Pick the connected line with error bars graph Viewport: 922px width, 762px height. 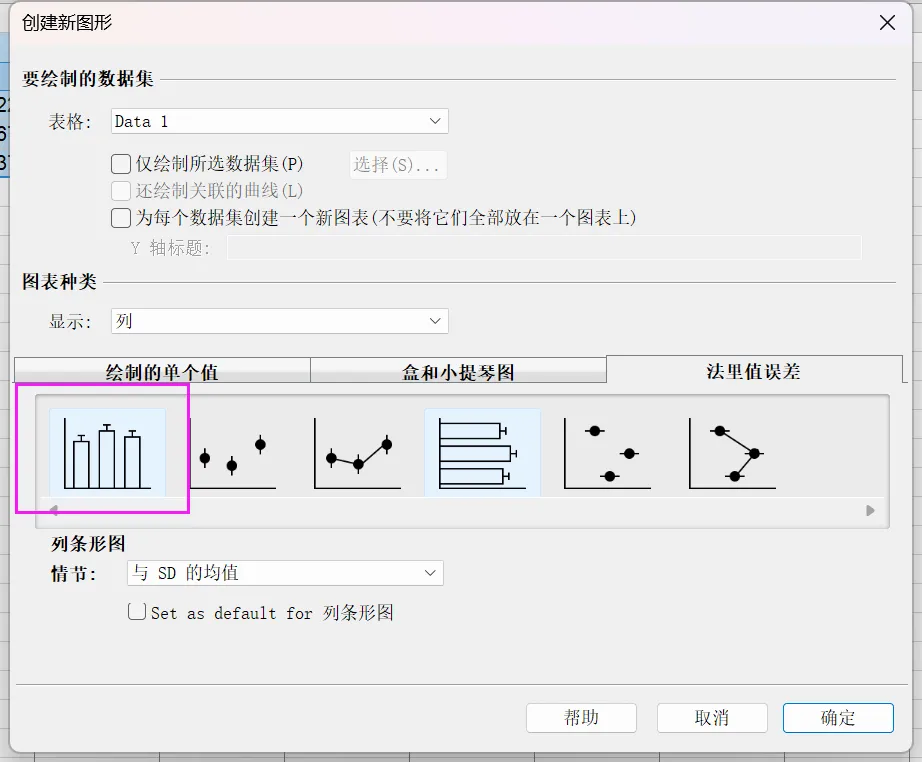(357, 453)
